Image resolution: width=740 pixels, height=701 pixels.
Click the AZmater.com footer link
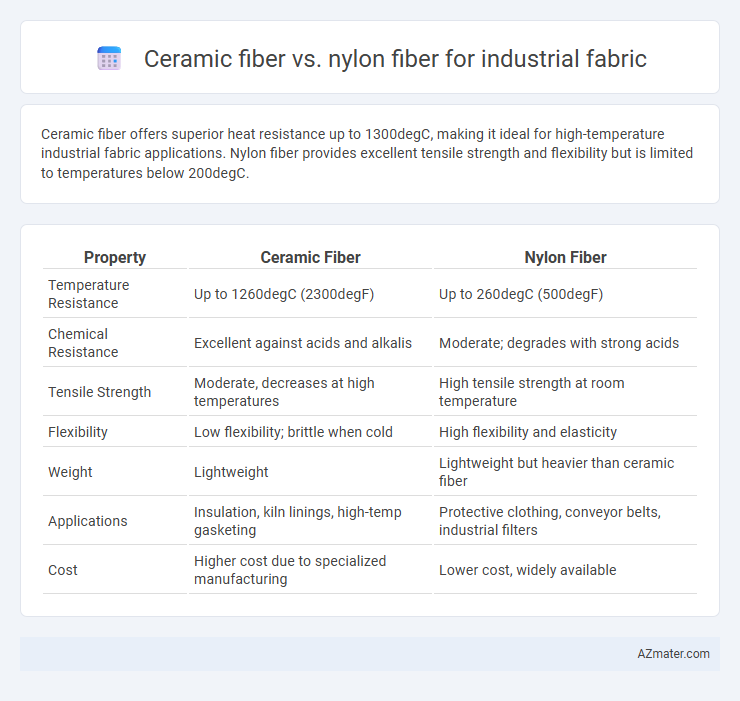673,653
